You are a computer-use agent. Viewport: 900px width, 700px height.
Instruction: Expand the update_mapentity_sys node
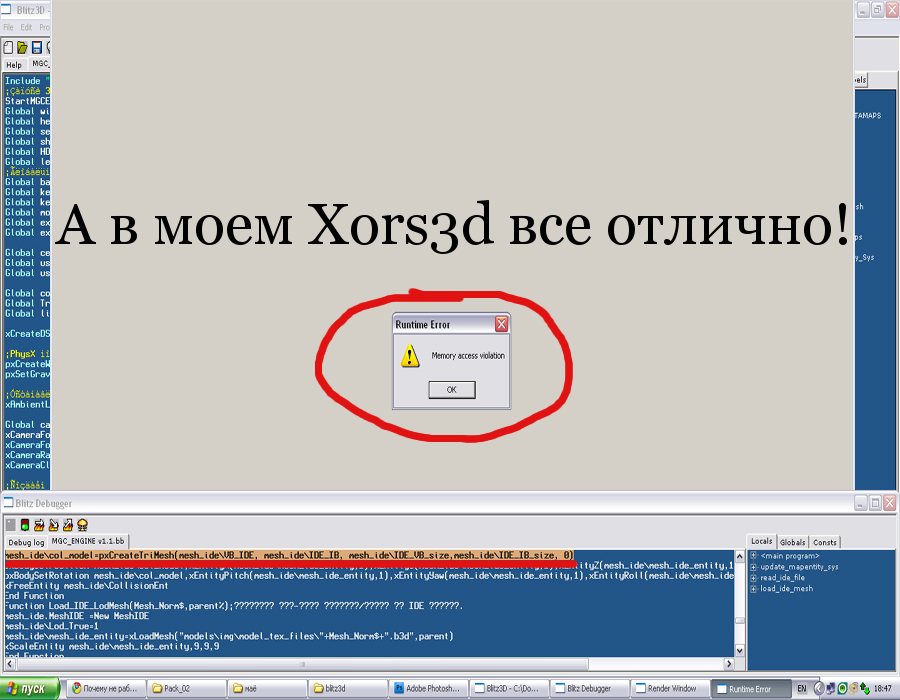pyautogui.click(x=754, y=567)
